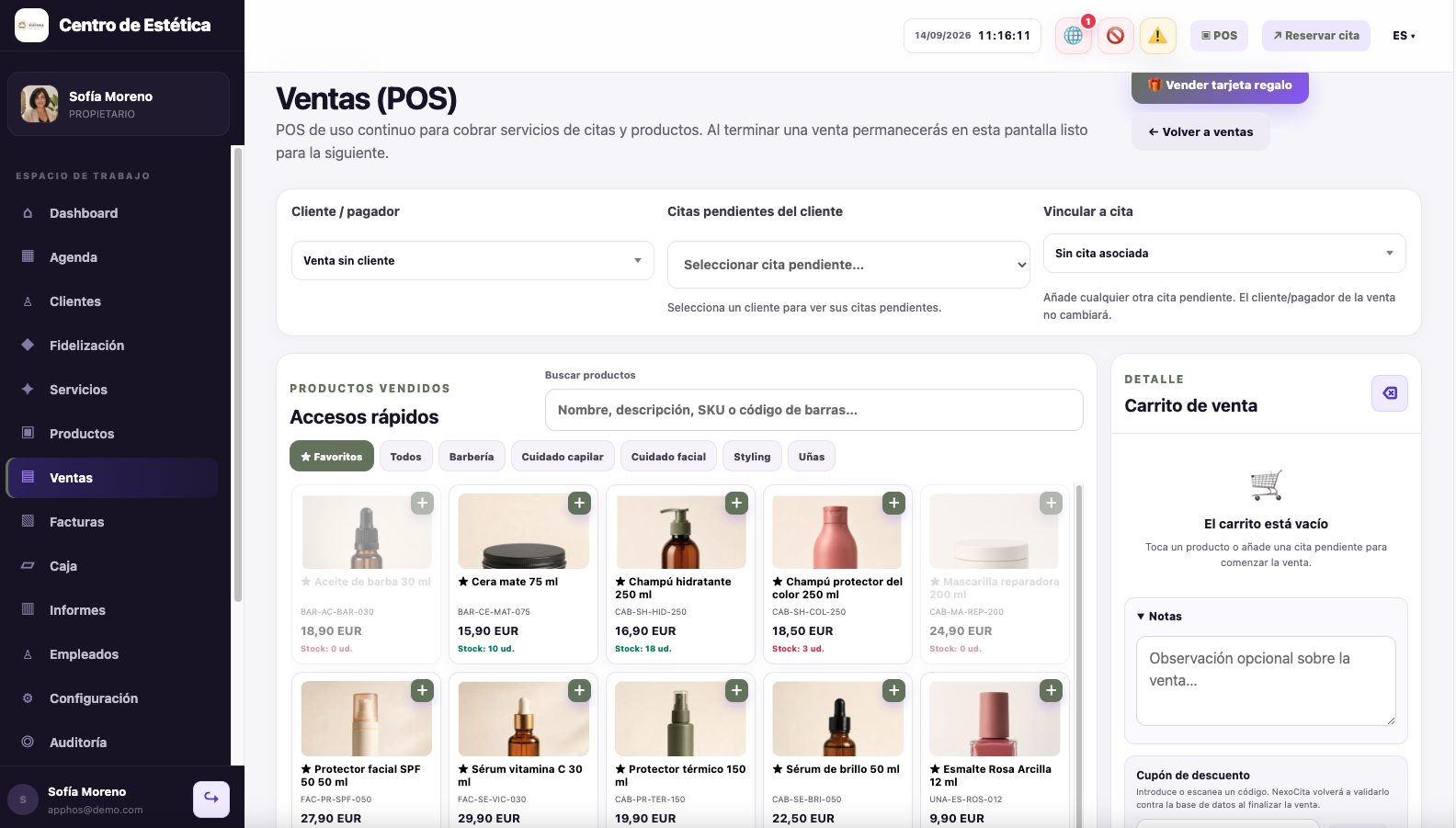Add Cera mate 75 ml with plus icon
The height and width of the screenshot is (828, 1456).
pyautogui.click(x=579, y=503)
